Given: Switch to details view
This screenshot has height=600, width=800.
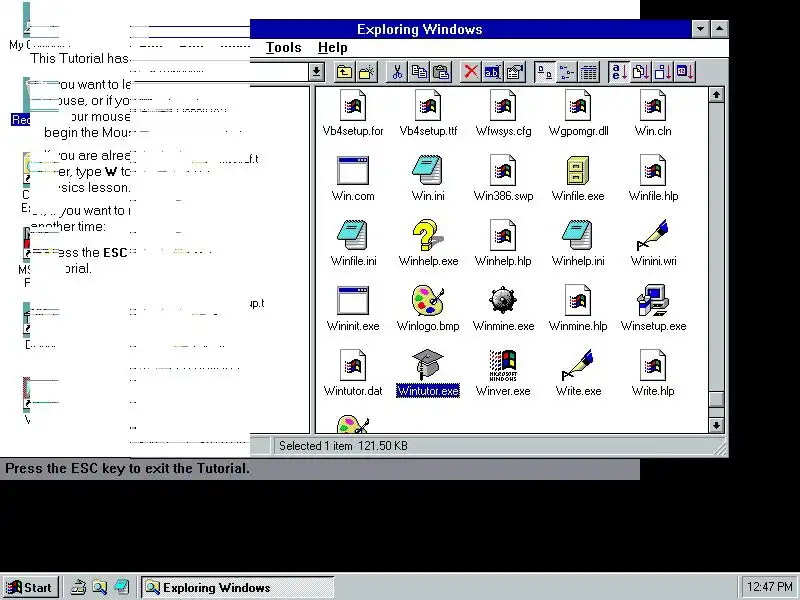Looking at the screenshot, I should tap(589, 72).
